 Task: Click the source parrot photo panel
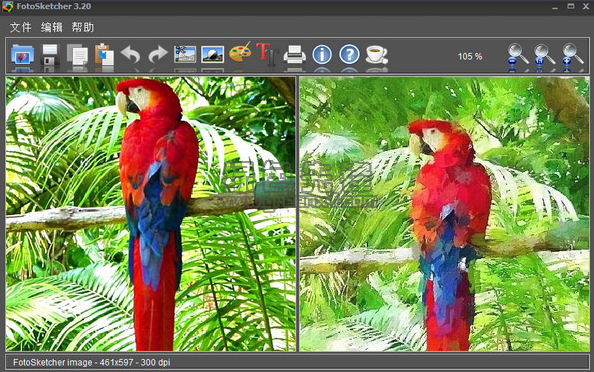point(151,214)
